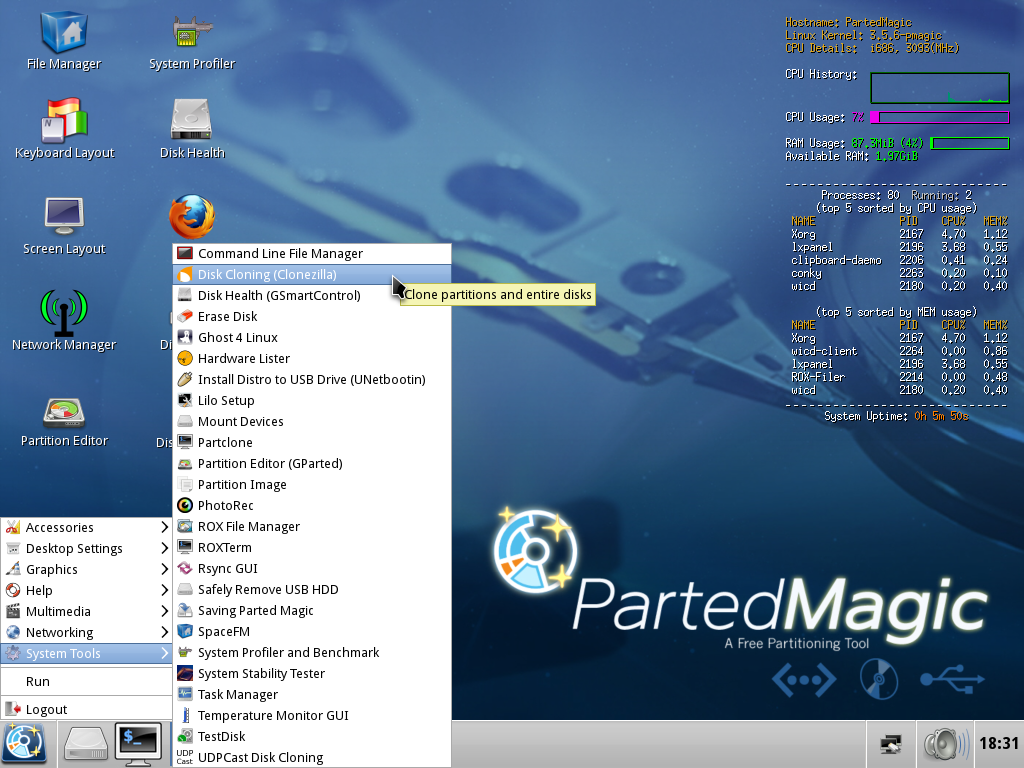Launch PhotoRec

click(x=312, y=505)
